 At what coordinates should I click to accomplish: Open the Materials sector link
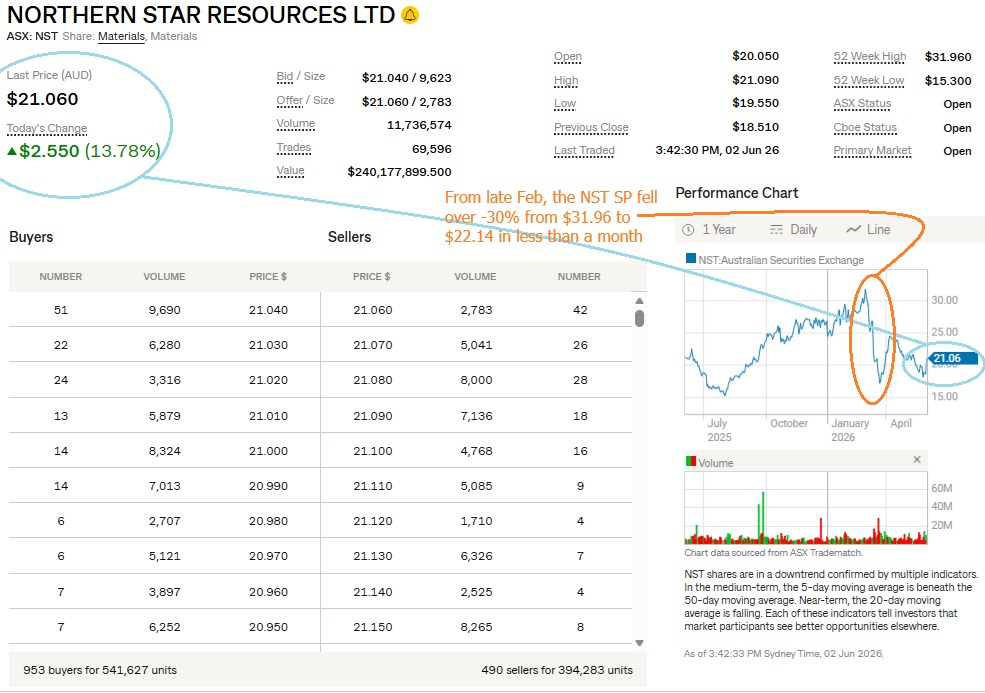121,36
